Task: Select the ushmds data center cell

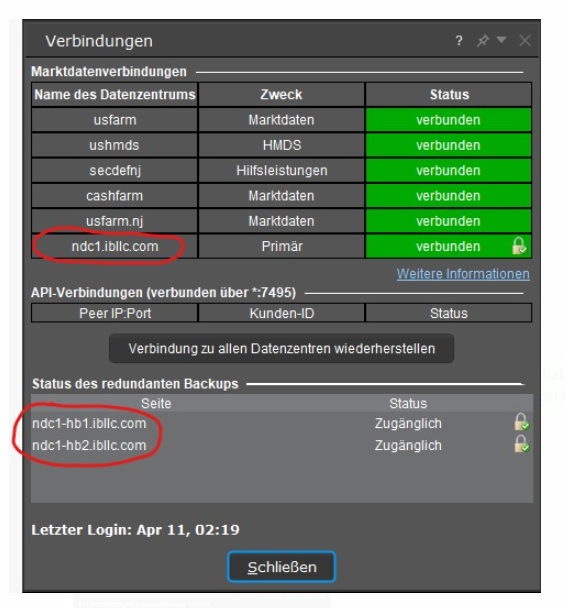Action: [x=115, y=145]
